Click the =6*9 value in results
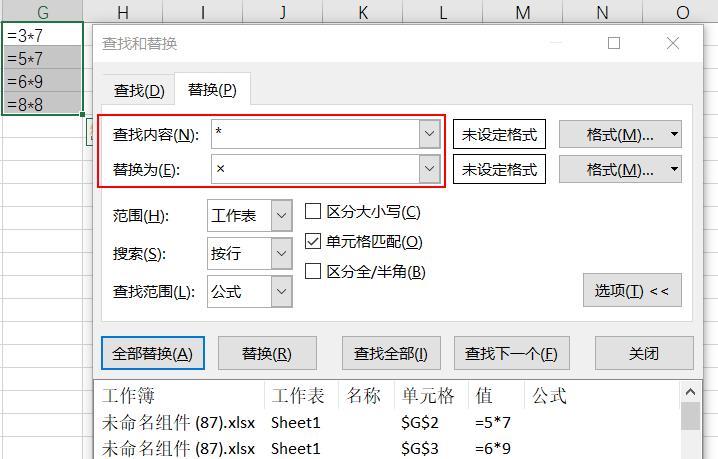Image resolution: width=718 pixels, height=459 pixels. [493, 448]
